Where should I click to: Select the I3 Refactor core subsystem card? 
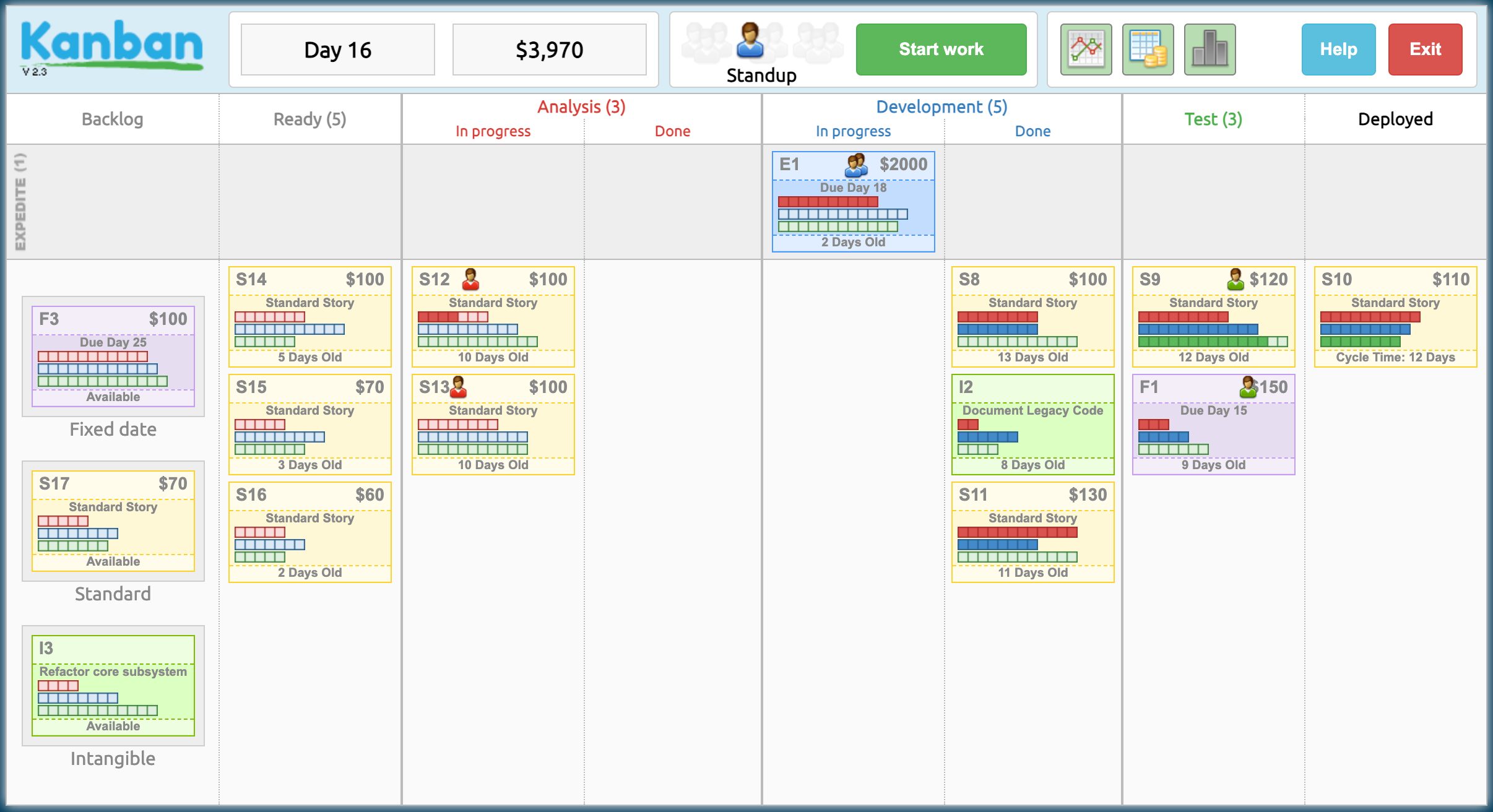pos(113,686)
